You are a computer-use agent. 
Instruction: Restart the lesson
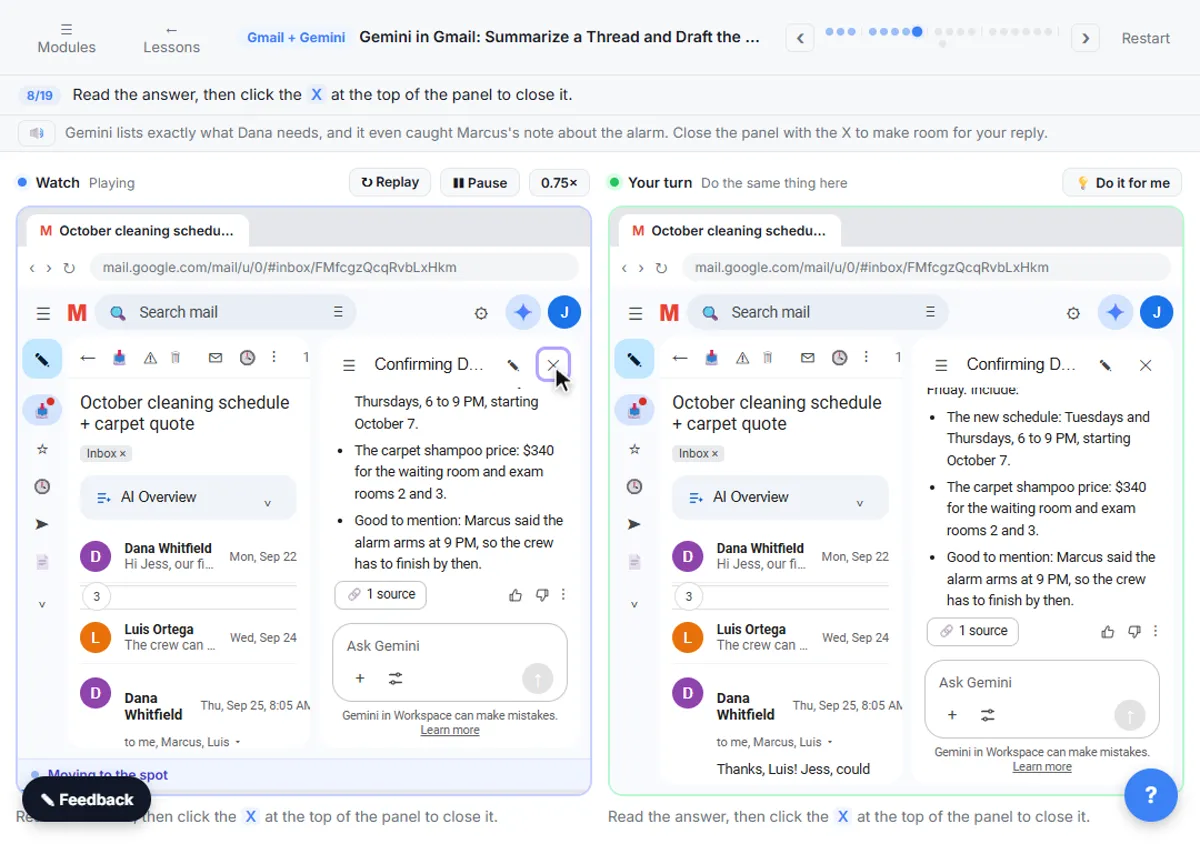coord(1145,38)
